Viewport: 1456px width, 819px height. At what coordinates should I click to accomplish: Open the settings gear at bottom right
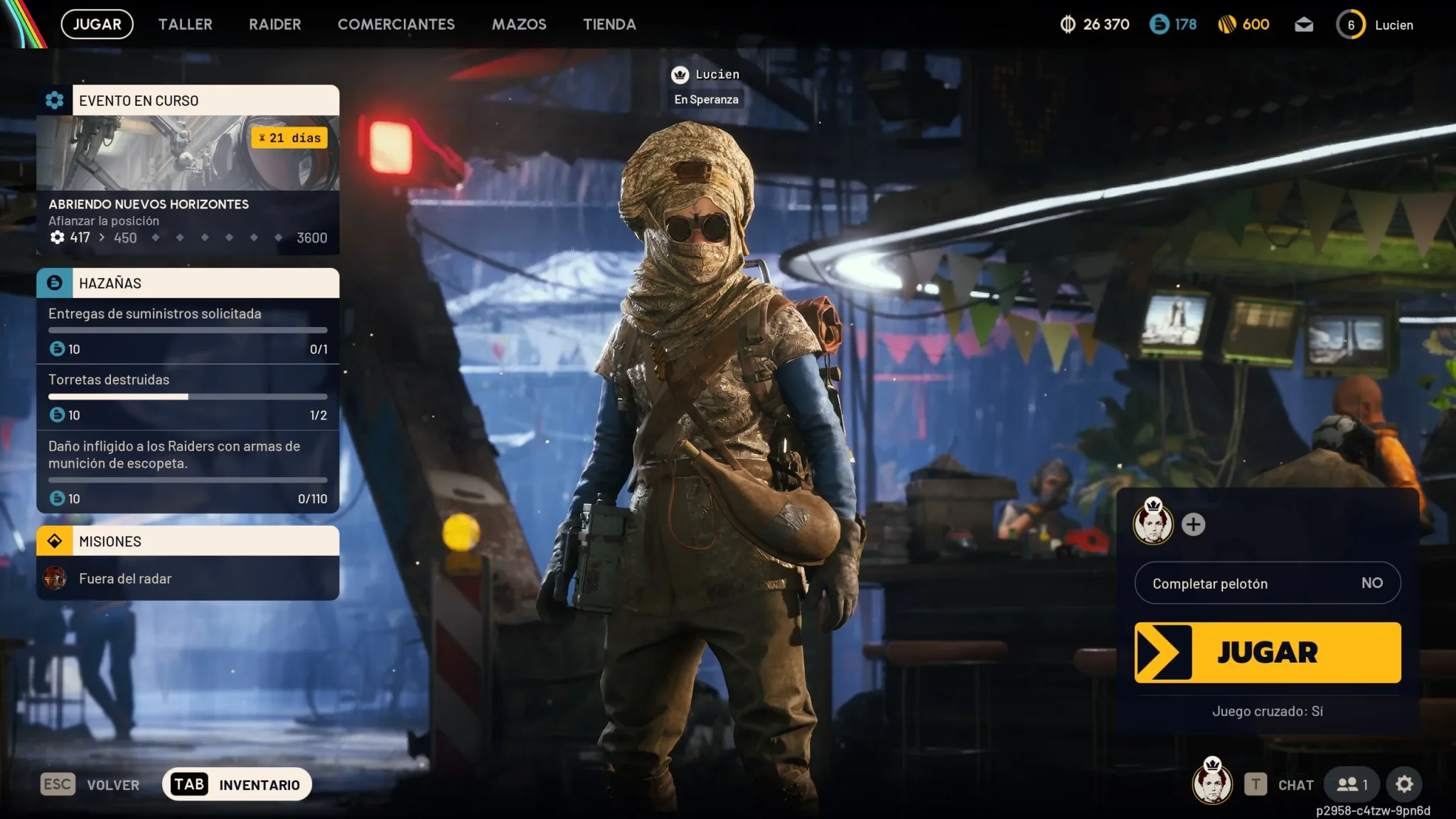click(x=1404, y=784)
